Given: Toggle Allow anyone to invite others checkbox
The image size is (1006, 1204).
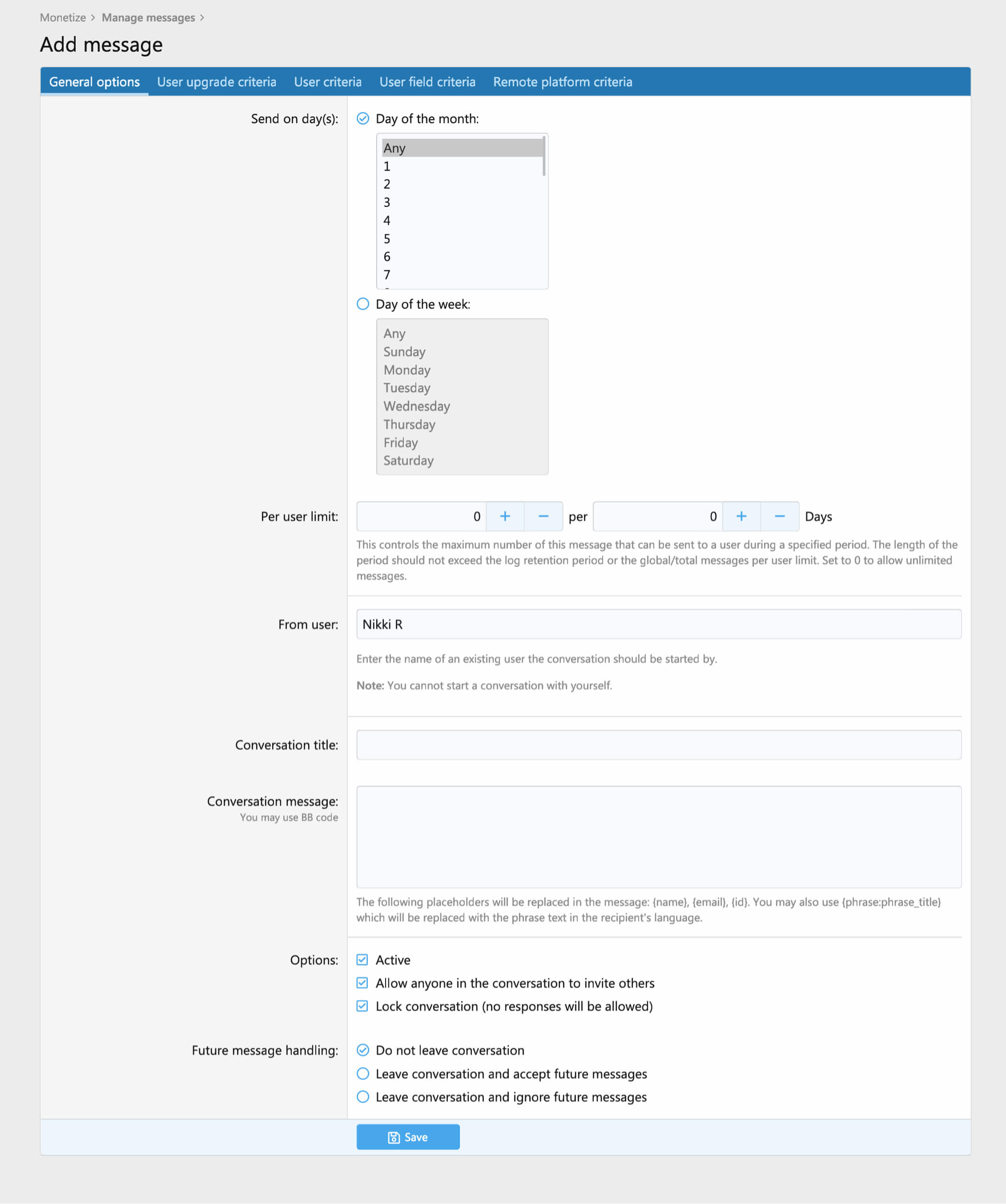Looking at the screenshot, I should pyautogui.click(x=363, y=983).
